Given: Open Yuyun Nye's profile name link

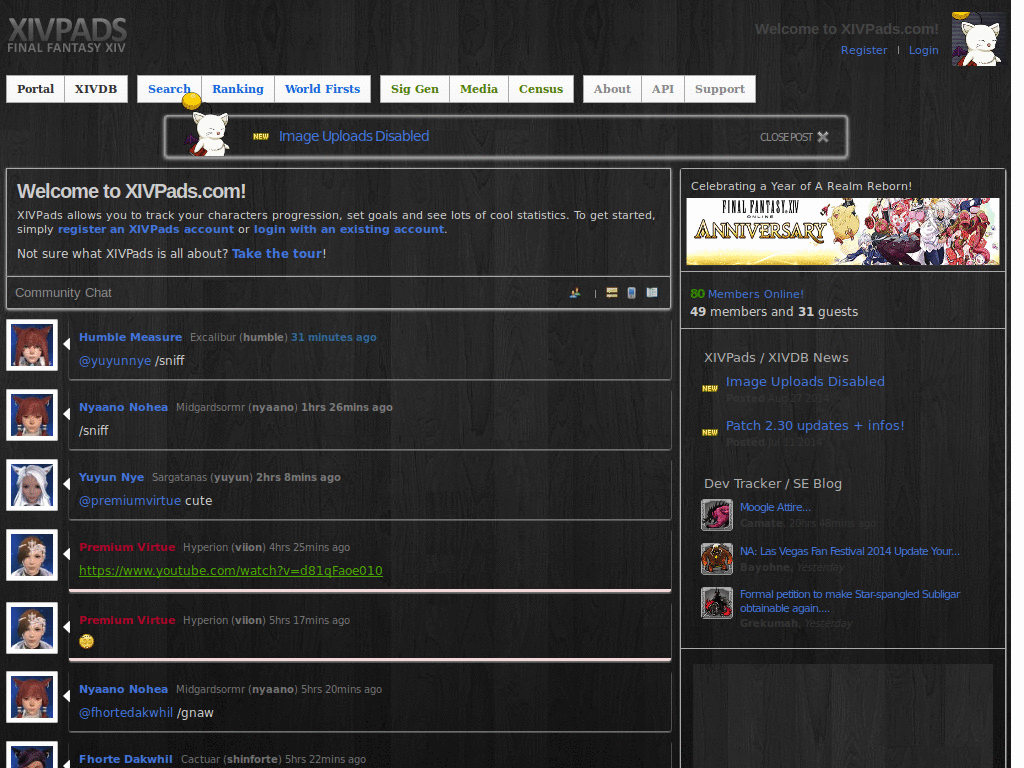Looking at the screenshot, I should 112,477.
